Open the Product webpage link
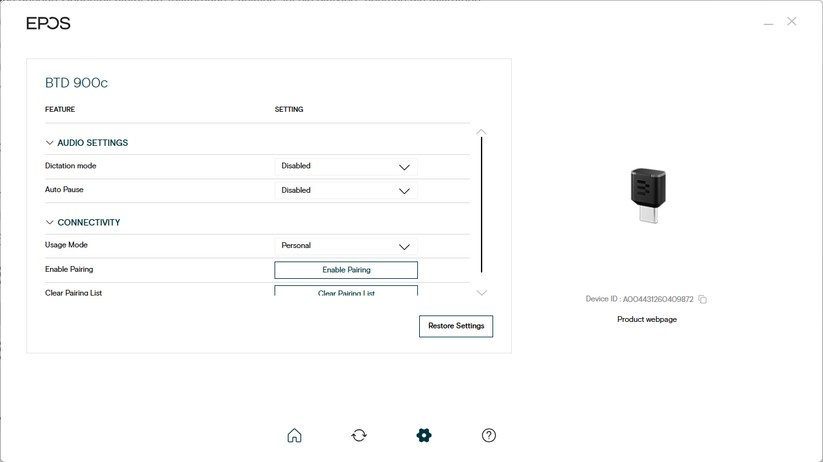This screenshot has width=823, height=462. (647, 319)
